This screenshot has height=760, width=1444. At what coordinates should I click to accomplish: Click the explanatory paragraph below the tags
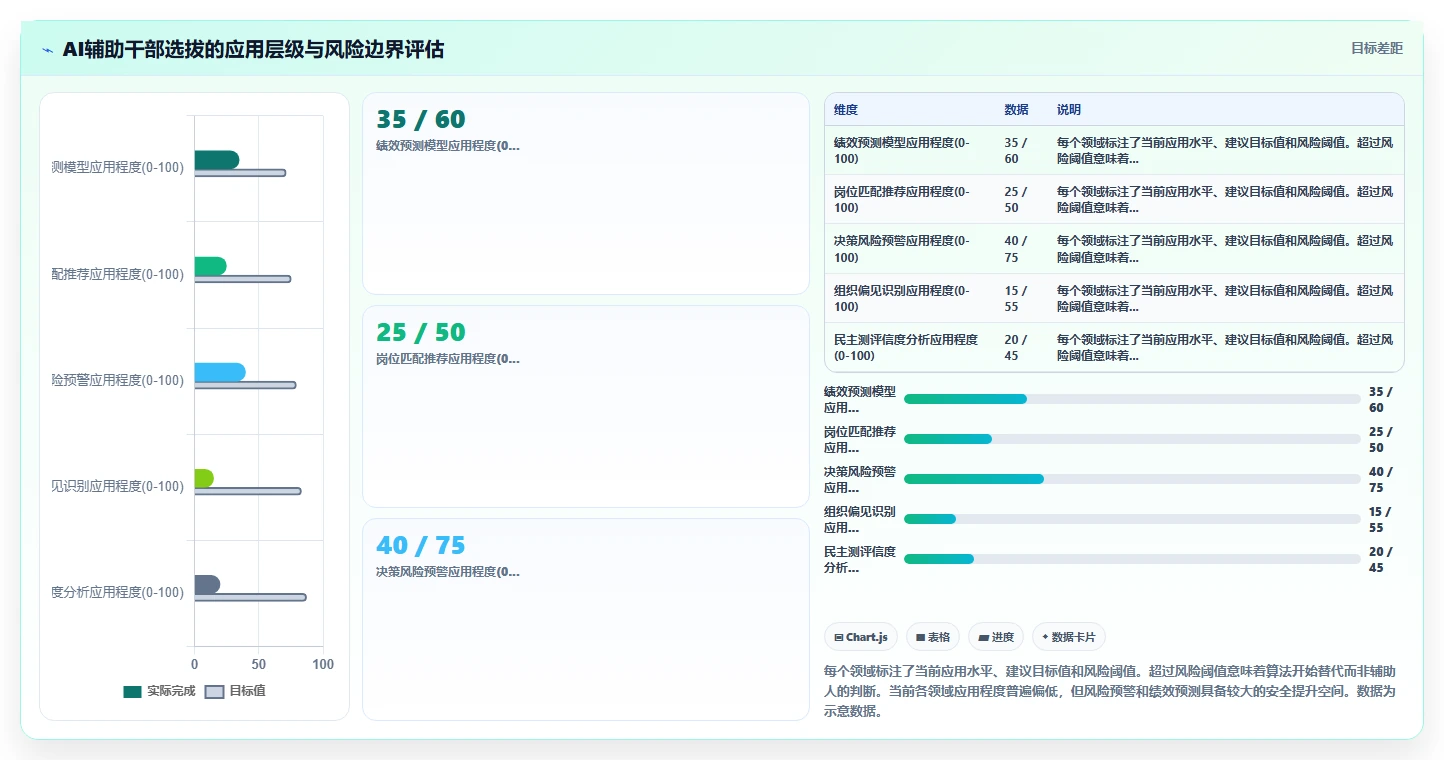point(1110,691)
